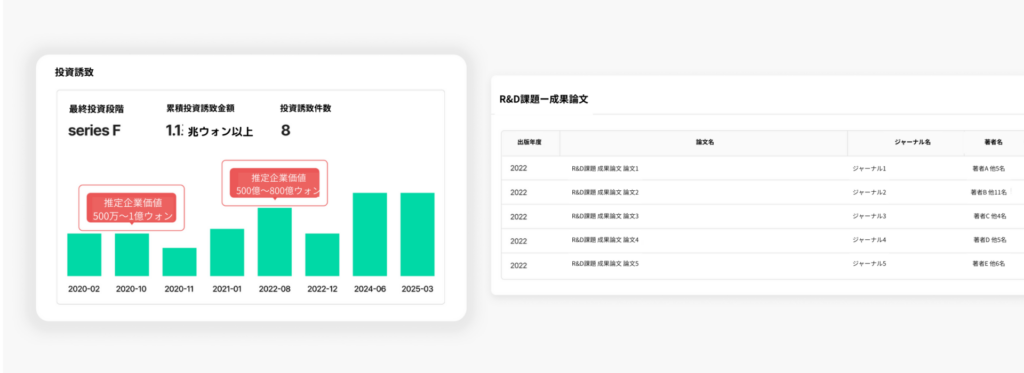Select the ジャーナル4 table cell
The image size is (1024, 373).
click(x=869, y=240)
